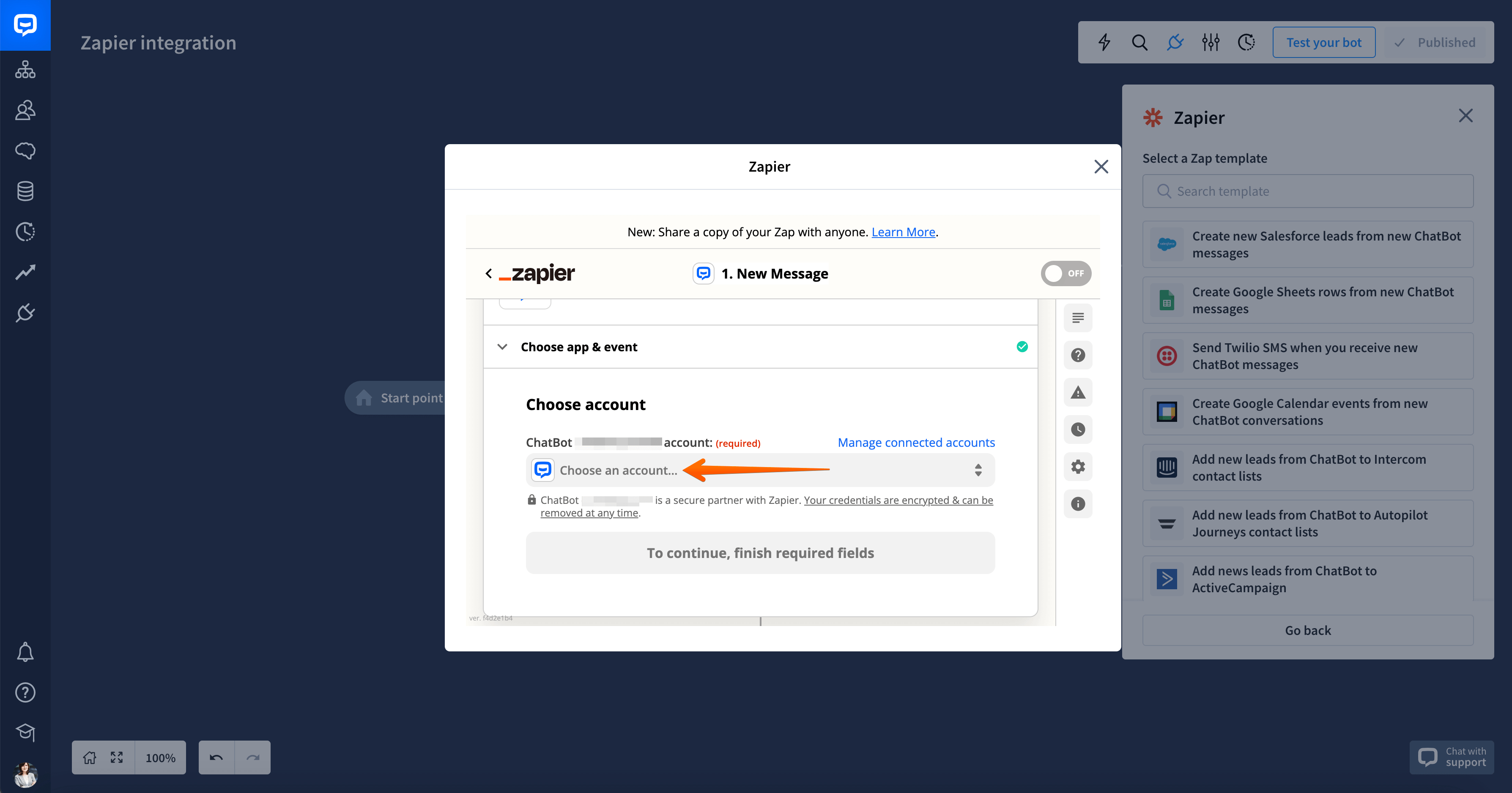Close the Zapier side panel
1512x793 pixels.
1465,116
